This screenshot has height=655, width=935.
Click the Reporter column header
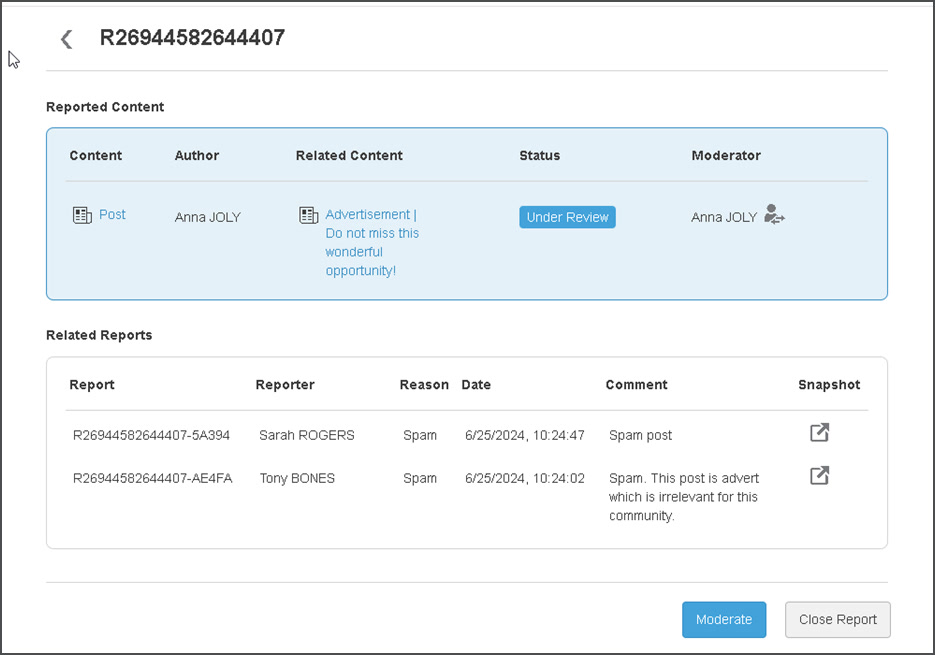[x=285, y=384]
